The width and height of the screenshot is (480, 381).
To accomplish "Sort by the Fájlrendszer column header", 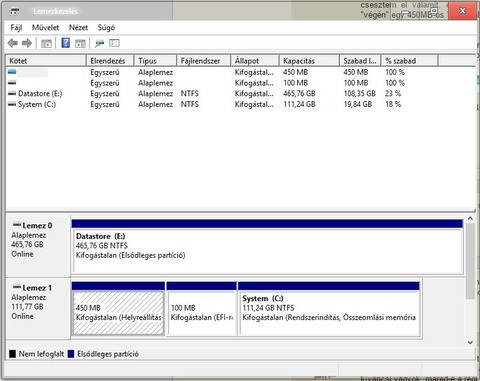I will [203, 61].
